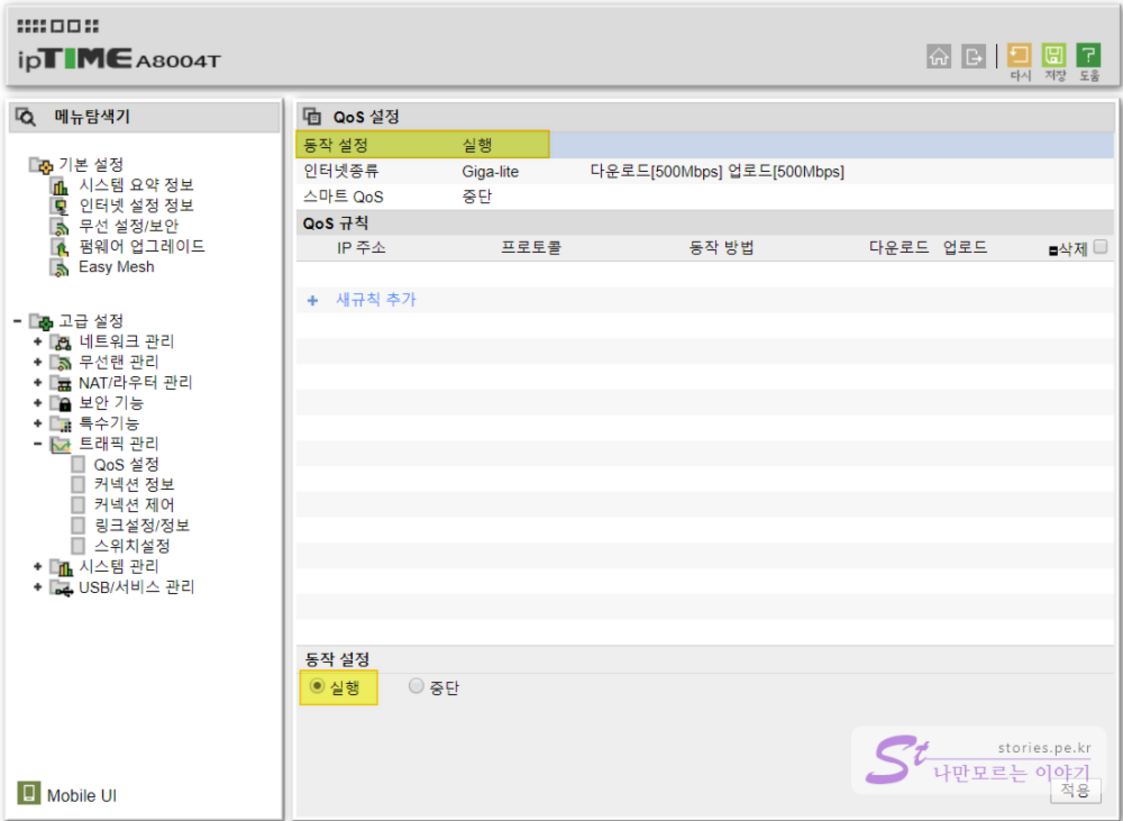1123x821 pixels.
Task: Click the logout icon in header
Action: [973, 57]
